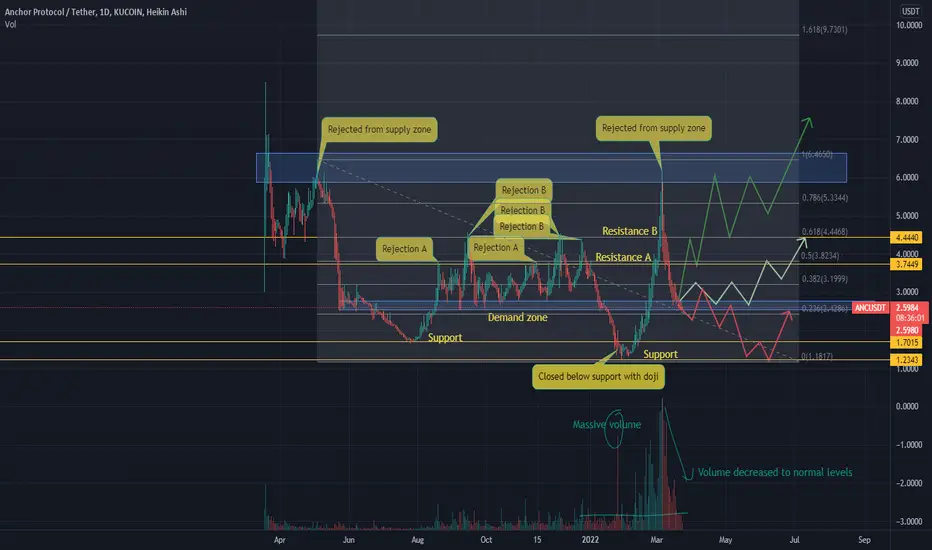Click the 2022 marker on time axis

pos(590,540)
